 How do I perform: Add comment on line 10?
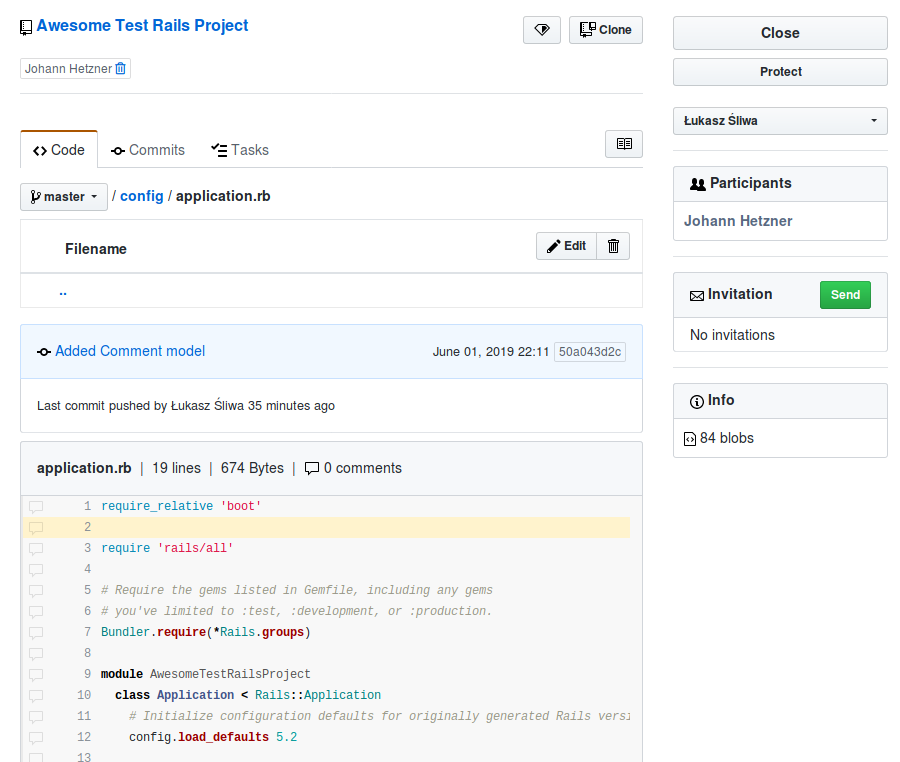(x=36, y=696)
